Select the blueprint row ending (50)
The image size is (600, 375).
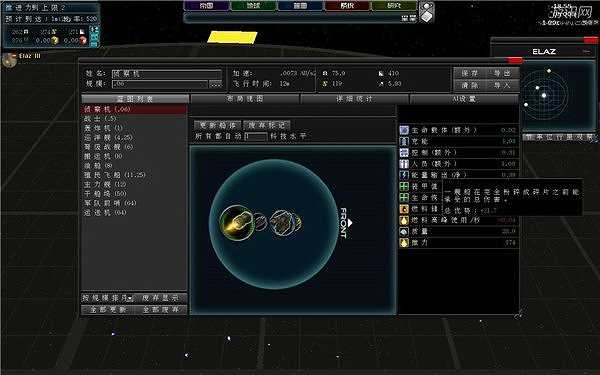click(x=134, y=194)
